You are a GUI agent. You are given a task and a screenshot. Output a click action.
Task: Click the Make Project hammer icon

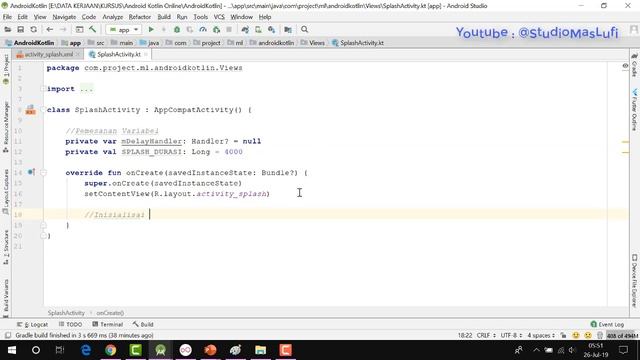[93, 29]
